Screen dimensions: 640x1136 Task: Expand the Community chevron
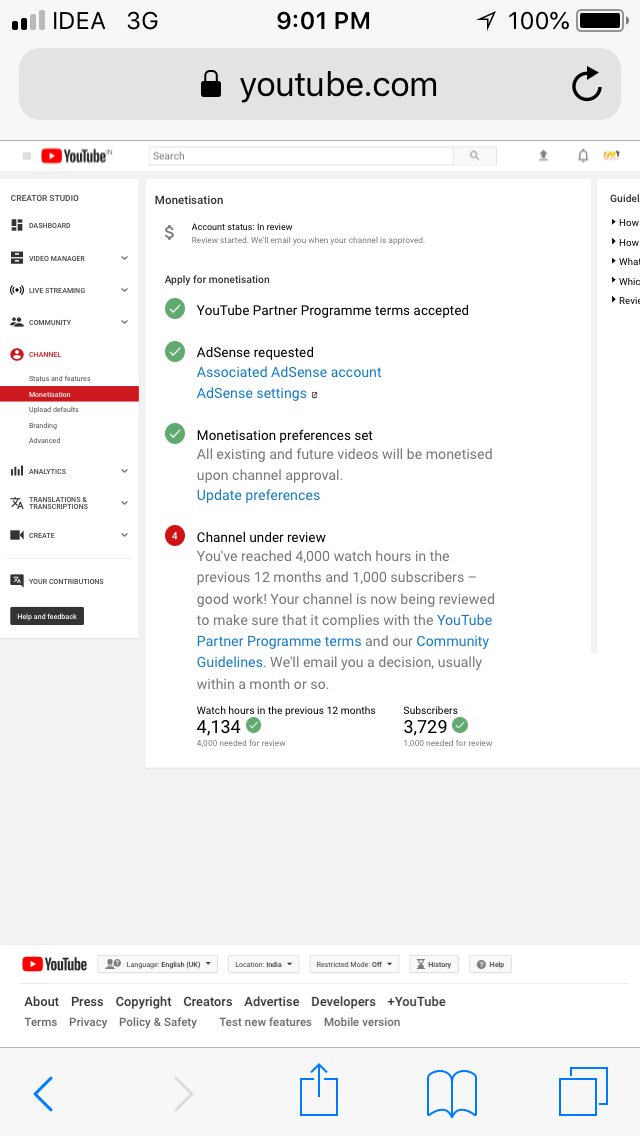[x=124, y=322]
